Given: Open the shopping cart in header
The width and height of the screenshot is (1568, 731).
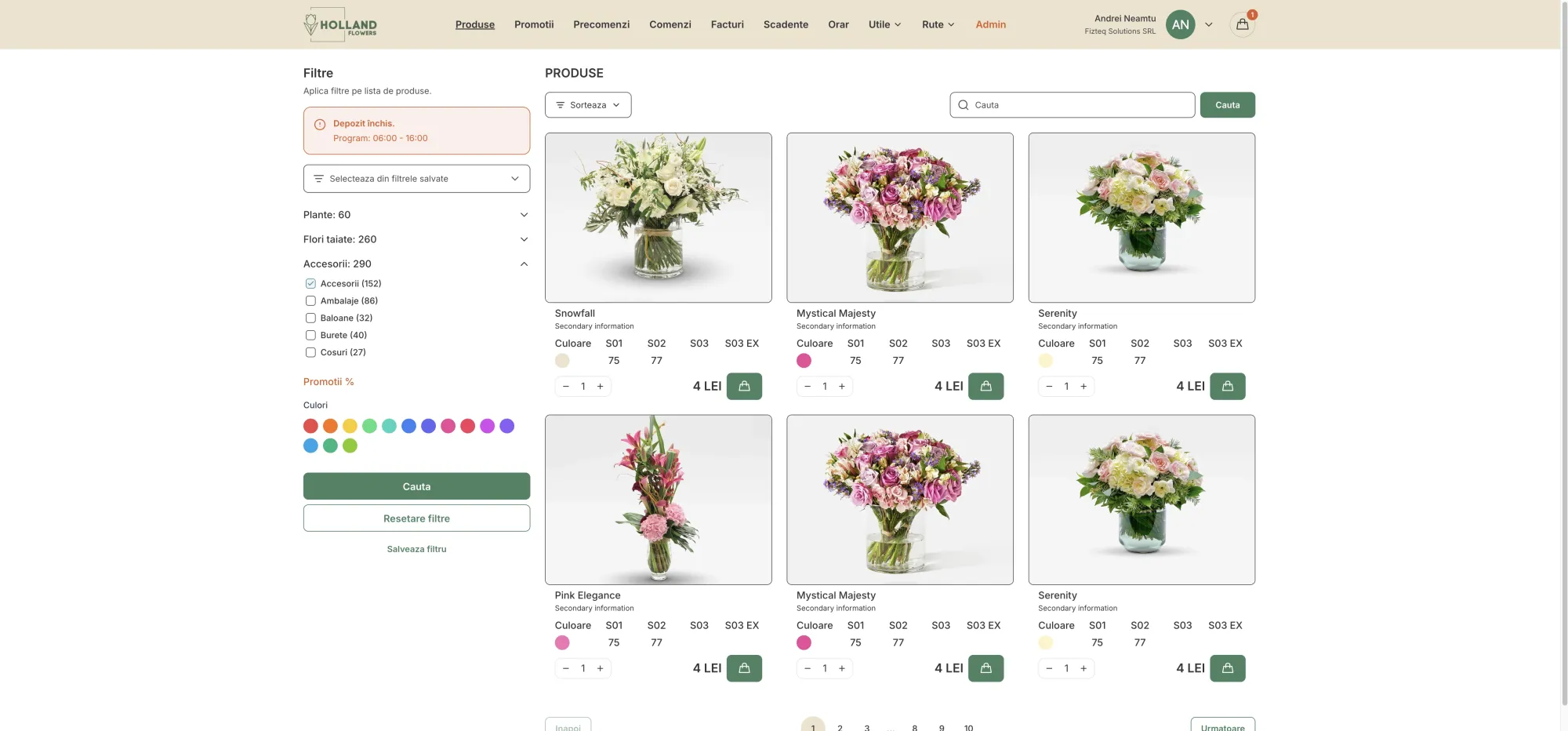Looking at the screenshot, I should (x=1242, y=24).
